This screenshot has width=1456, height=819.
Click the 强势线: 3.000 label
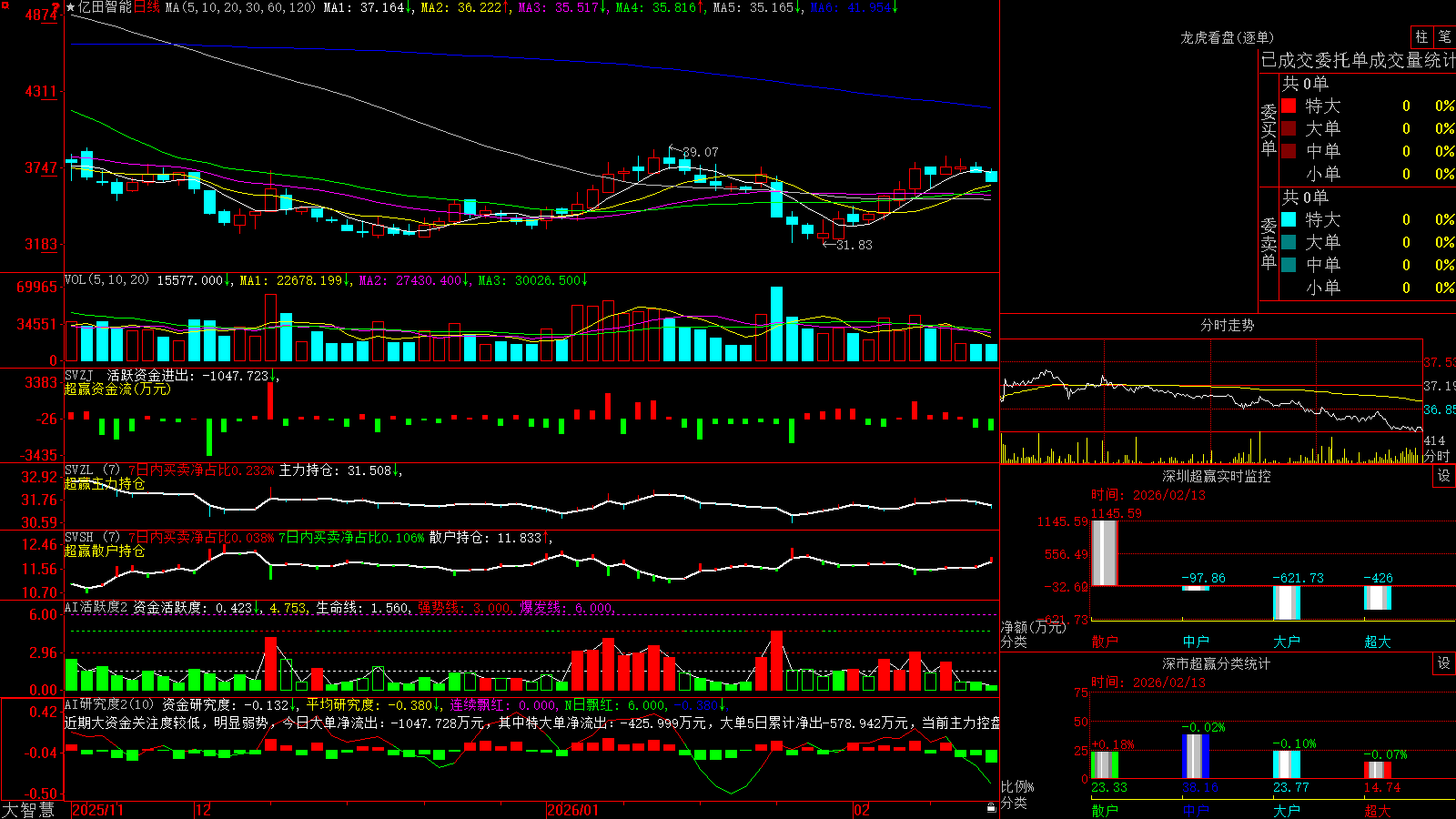(464, 608)
